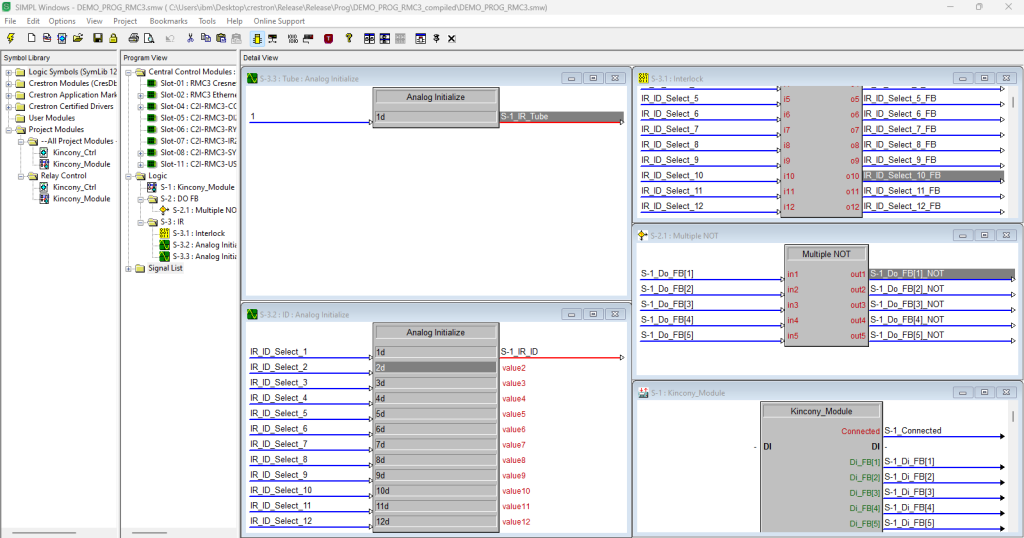1024x538 pixels.
Task: Click the red Toolbox icon
Action: (x=328, y=39)
